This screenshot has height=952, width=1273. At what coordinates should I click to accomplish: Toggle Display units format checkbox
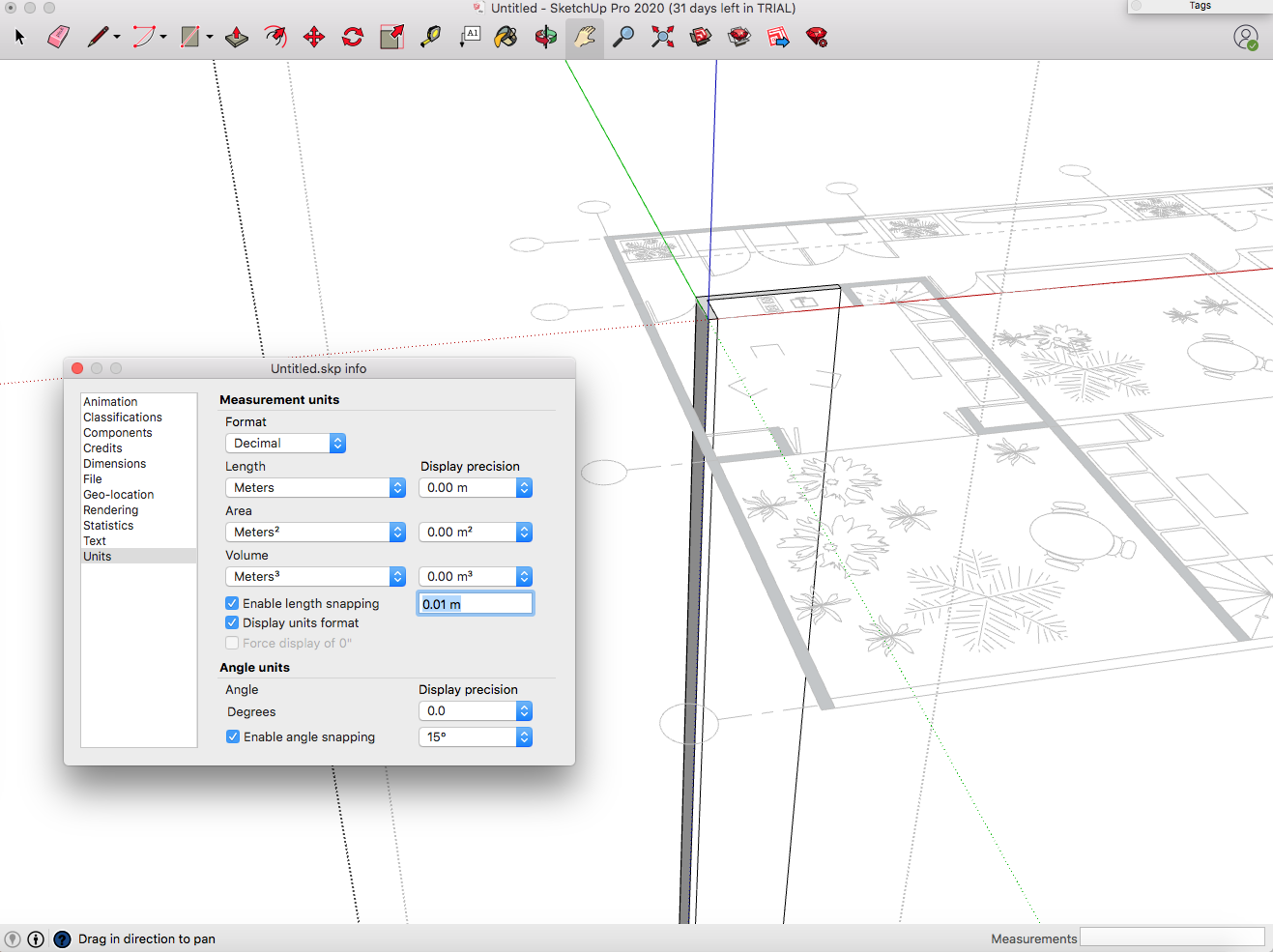pyautogui.click(x=232, y=622)
